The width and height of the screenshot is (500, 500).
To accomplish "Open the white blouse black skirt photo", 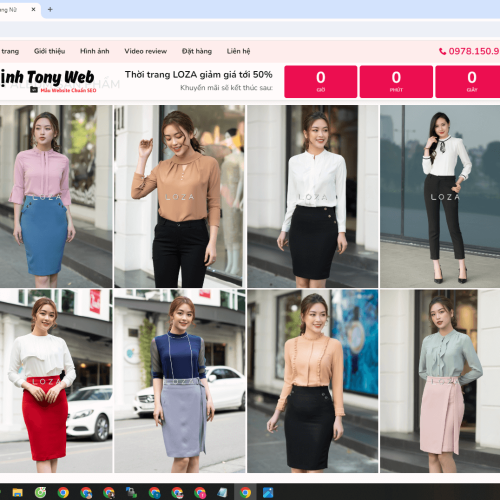I will coord(313,196).
